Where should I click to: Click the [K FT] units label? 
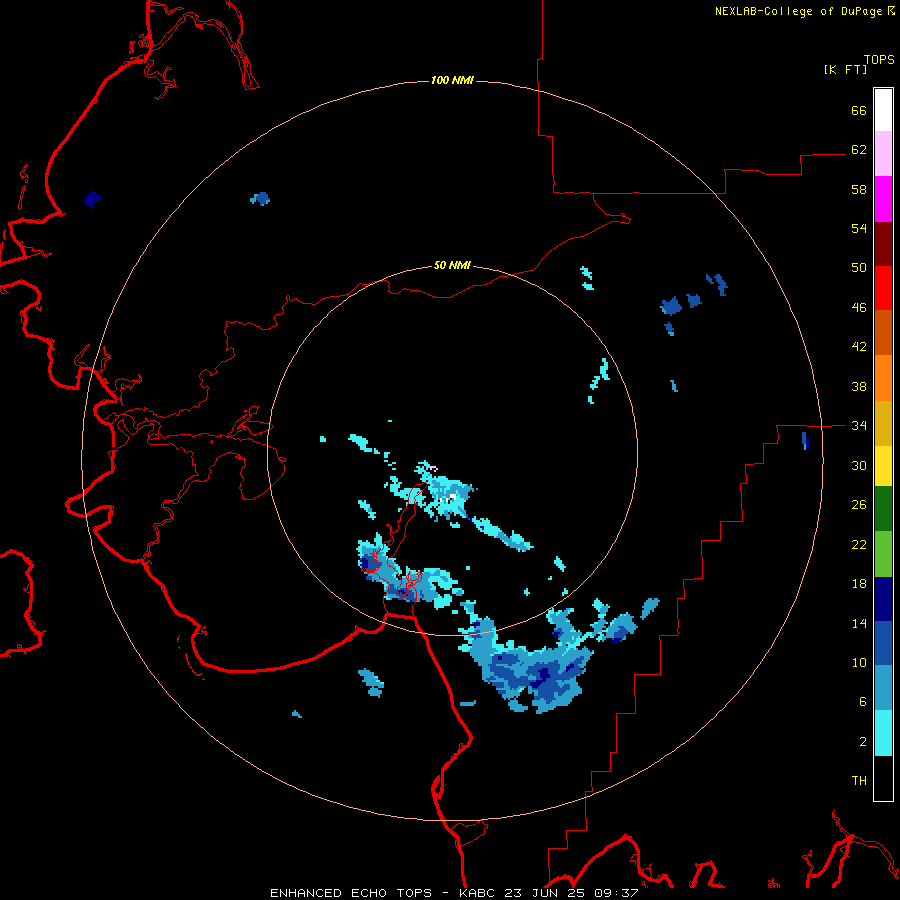click(845, 69)
